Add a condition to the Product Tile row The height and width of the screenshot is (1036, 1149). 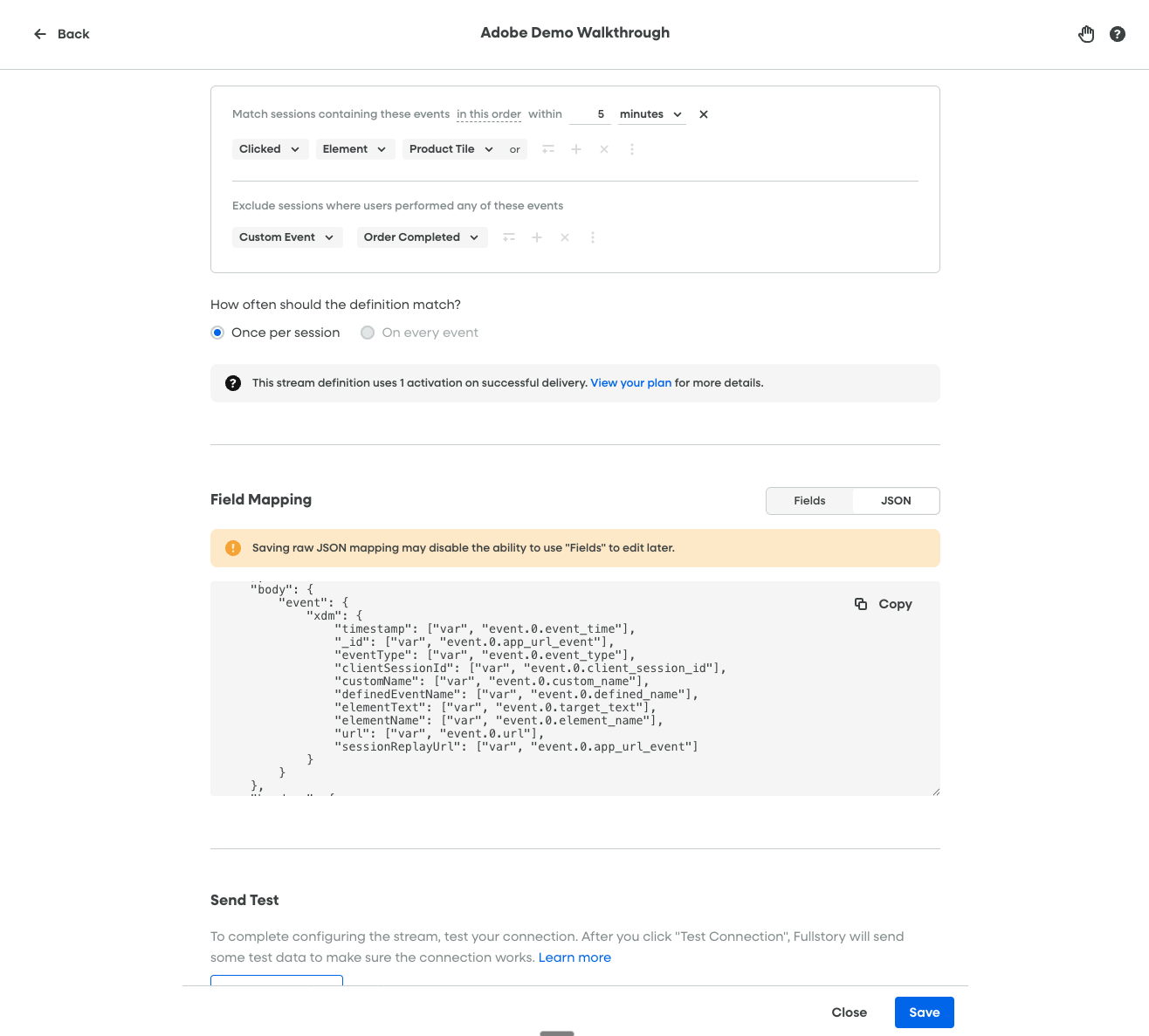[576, 149]
